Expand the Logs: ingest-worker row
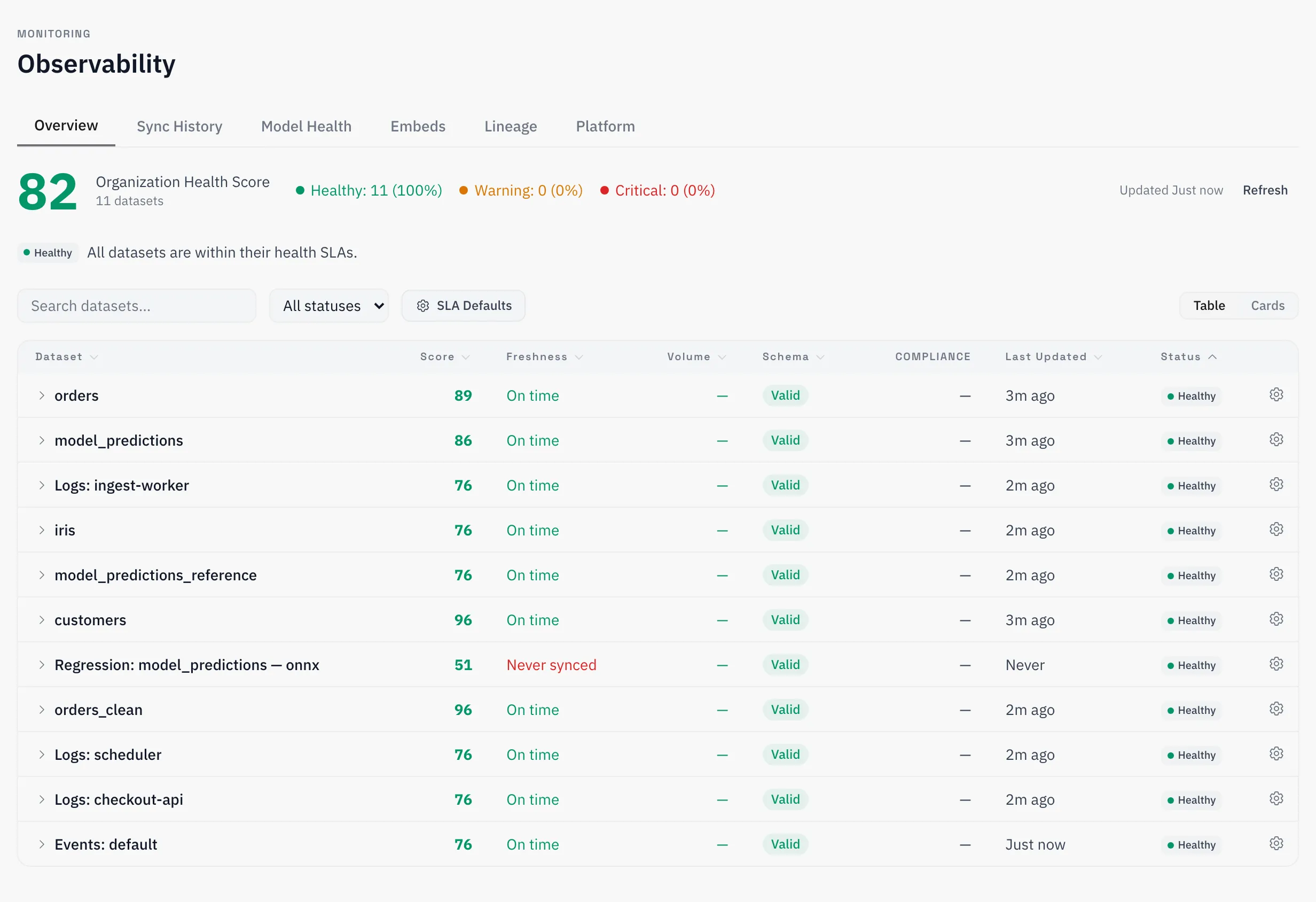1316x902 pixels. click(41, 485)
